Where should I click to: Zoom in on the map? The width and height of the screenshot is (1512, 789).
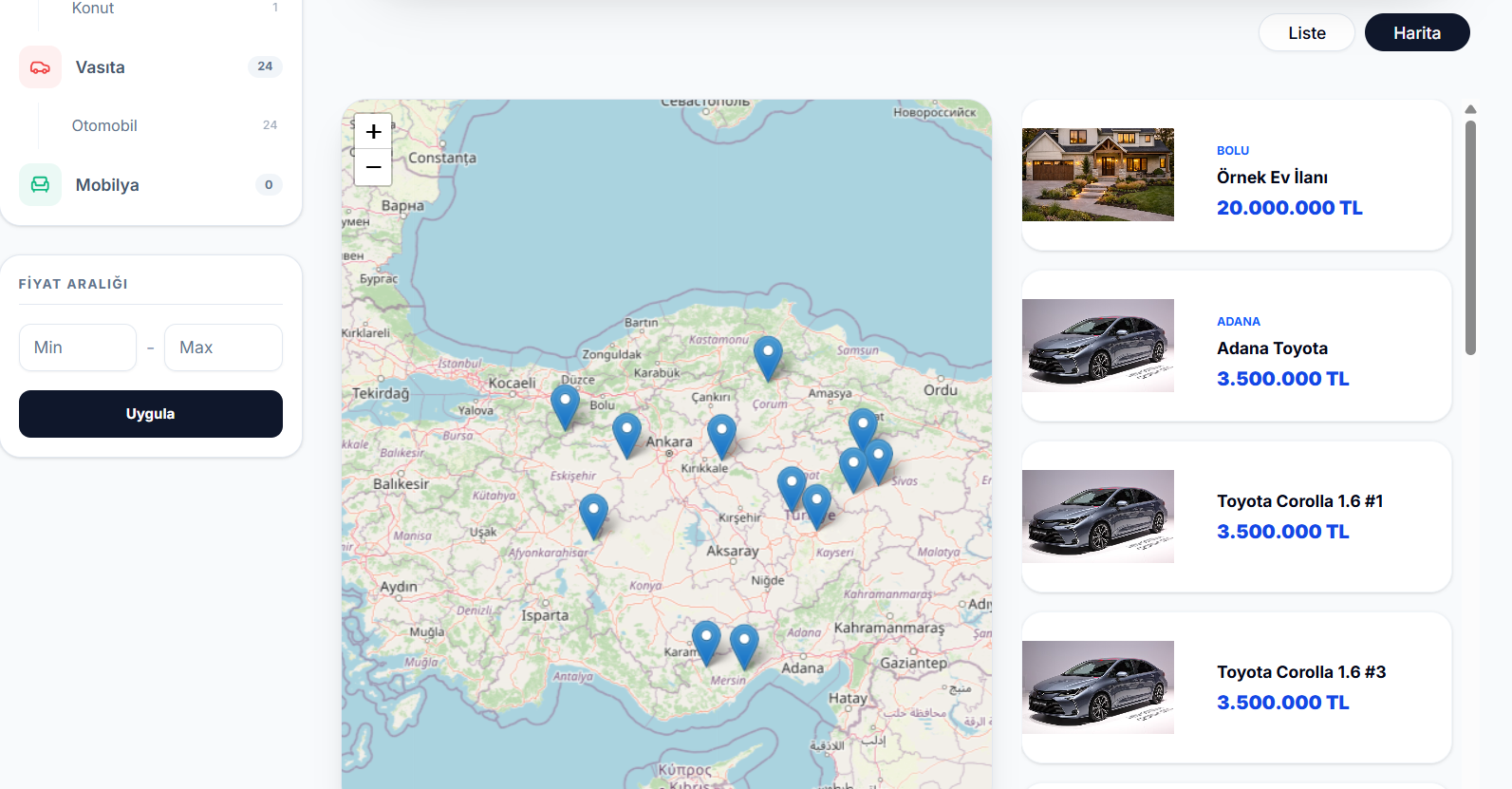point(373,131)
